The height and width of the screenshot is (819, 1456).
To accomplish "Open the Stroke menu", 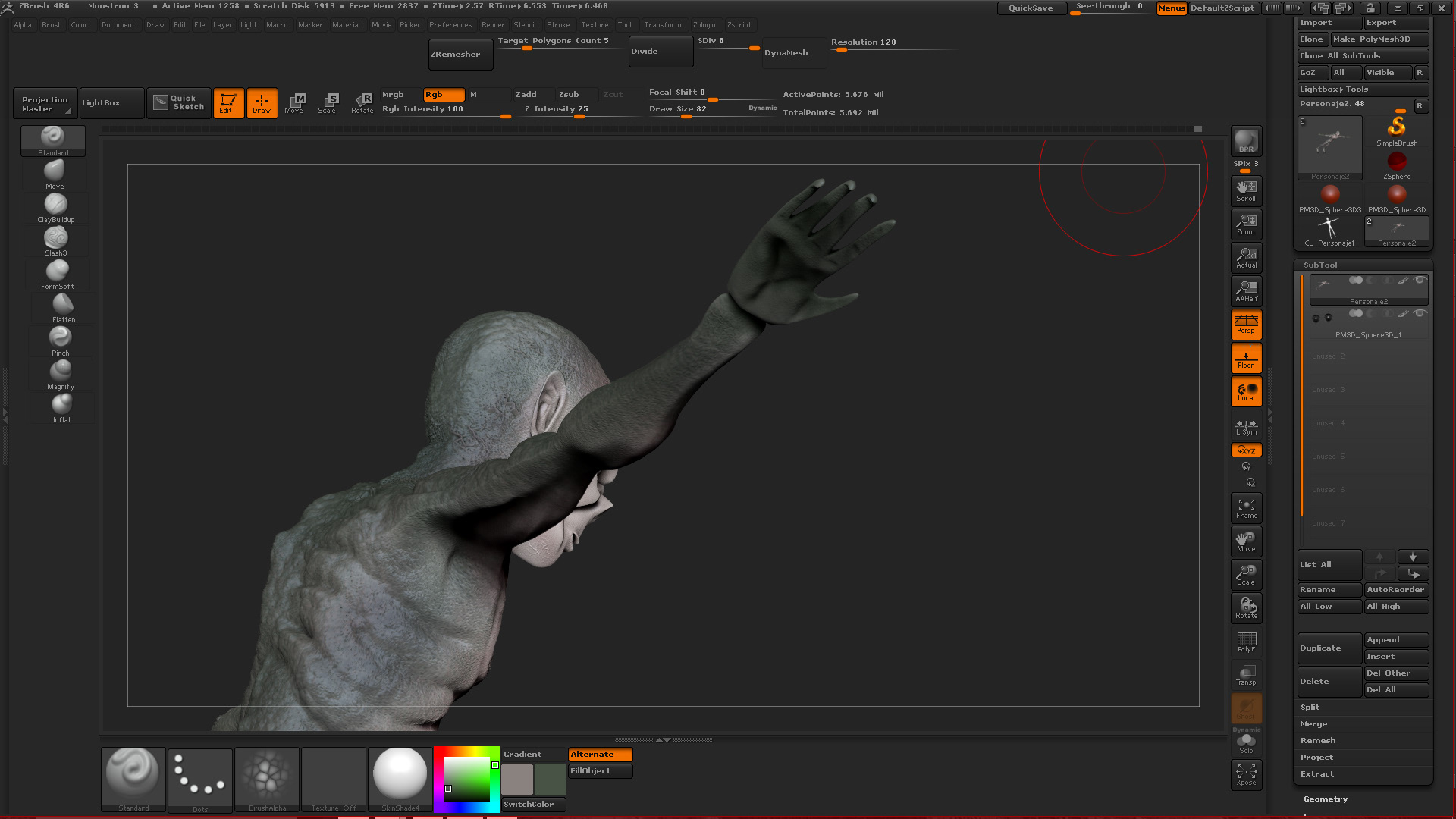I will tap(557, 24).
